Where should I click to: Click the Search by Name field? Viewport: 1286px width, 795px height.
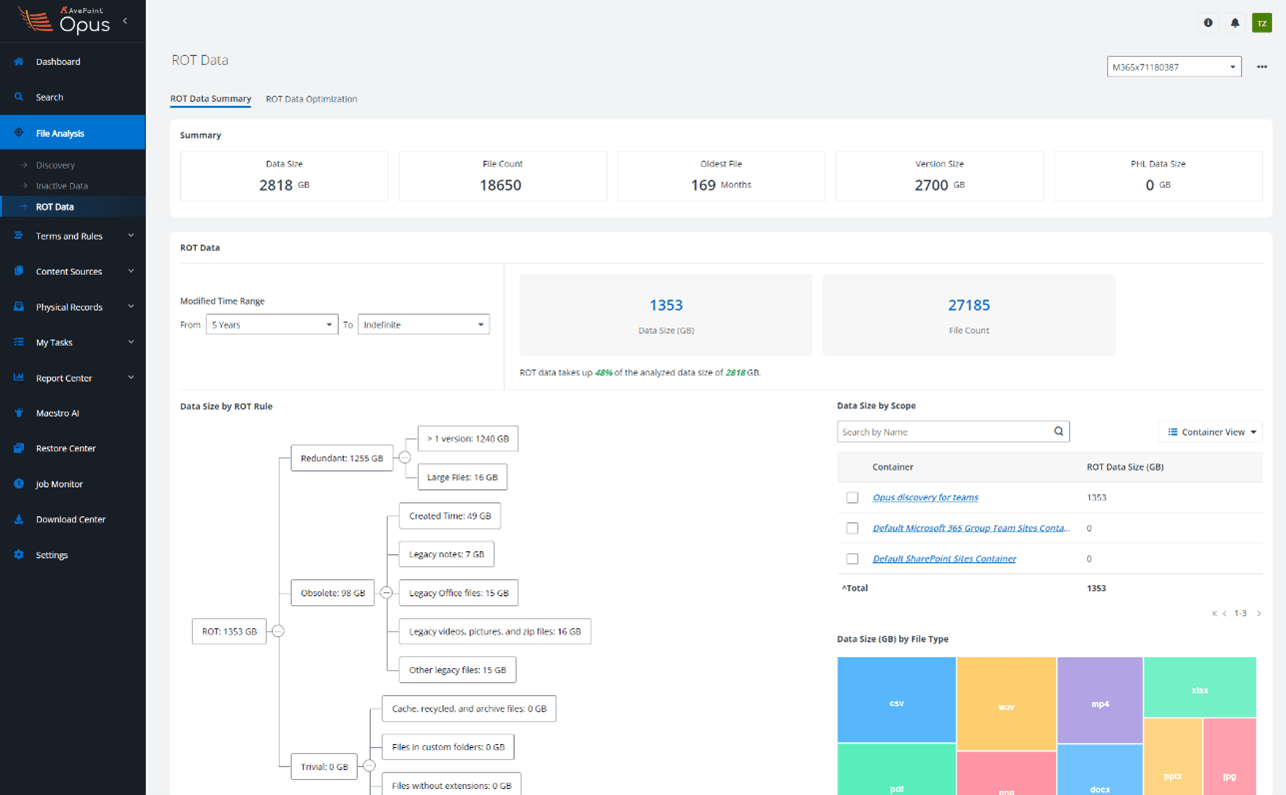[940, 431]
